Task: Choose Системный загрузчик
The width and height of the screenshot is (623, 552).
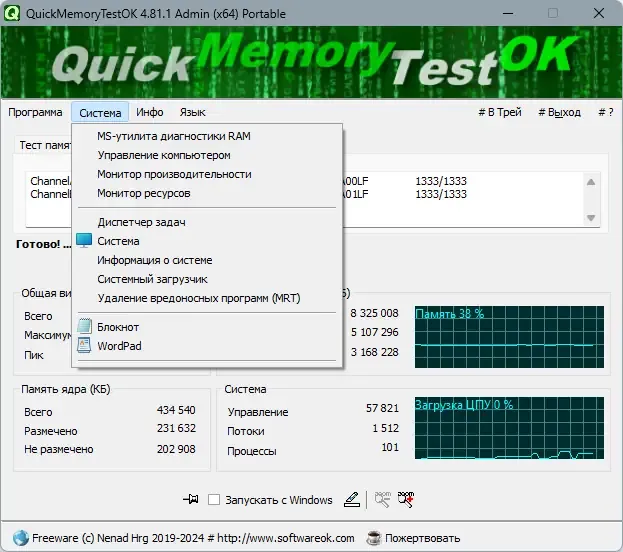Action: (x=207, y=279)
